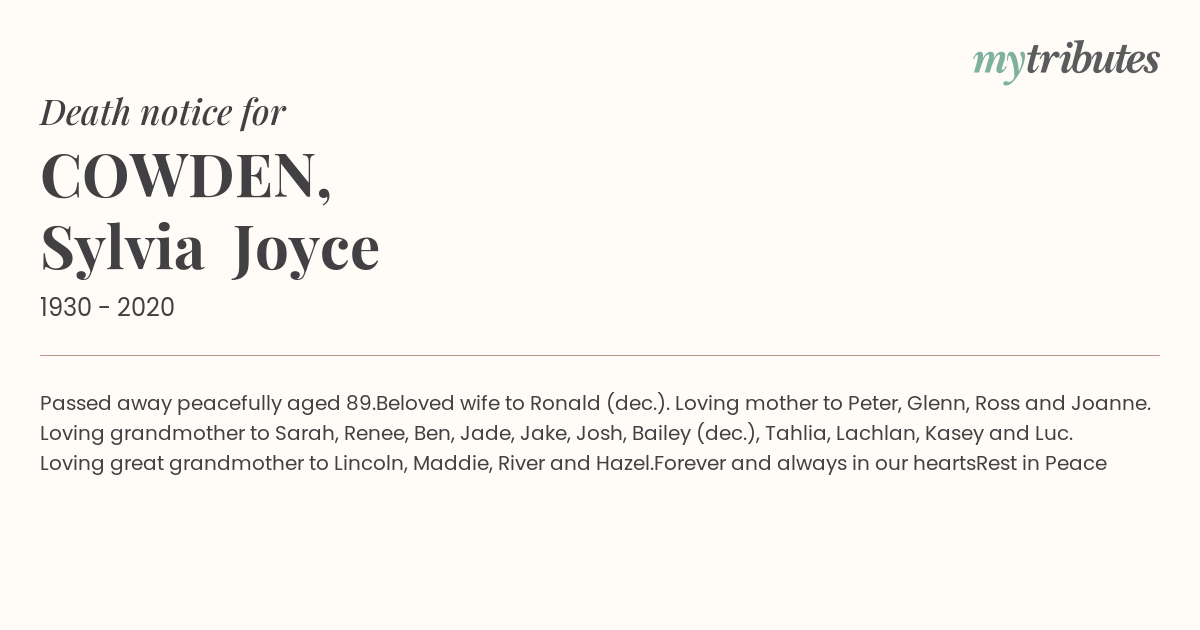
Task: Click the phrase 'Beloved wife to Ronald'
Action: pyautogui.click(x=488, y=404)
